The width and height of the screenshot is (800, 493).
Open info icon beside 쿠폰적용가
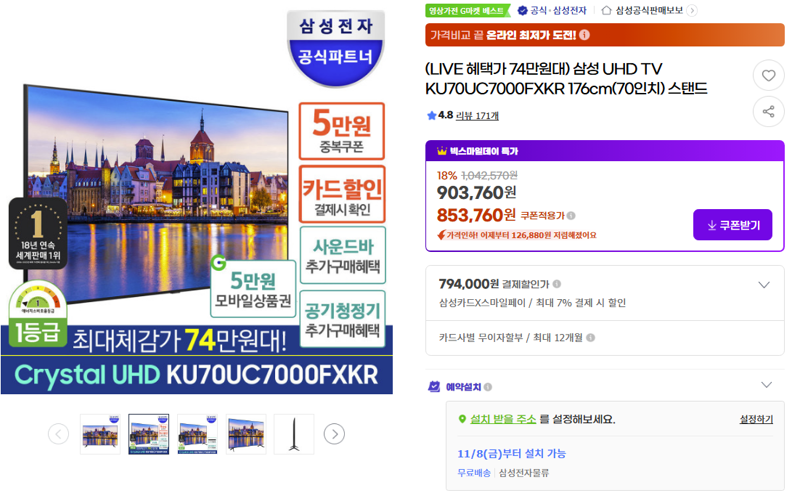coord(571,216)
